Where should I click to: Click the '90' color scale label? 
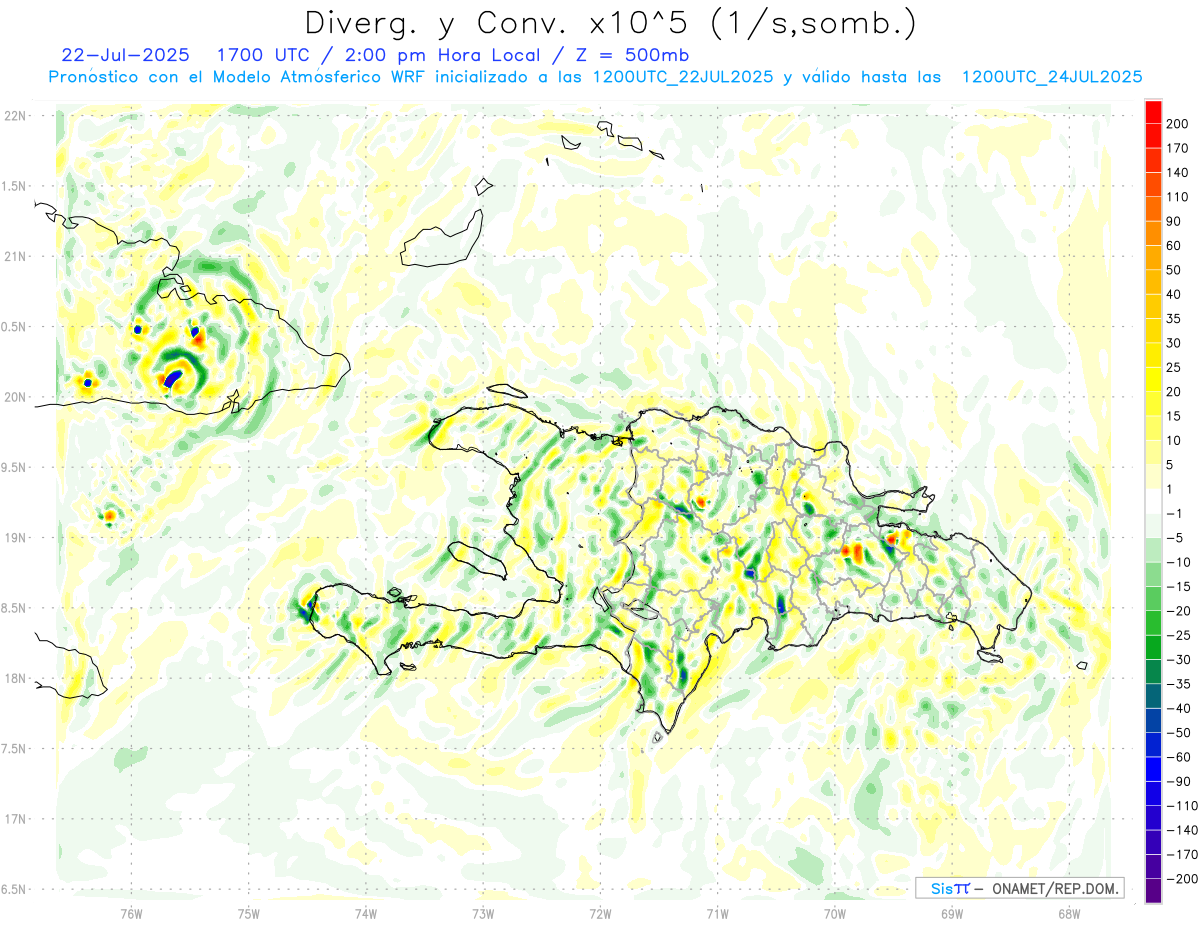[x=1174, y=221]
